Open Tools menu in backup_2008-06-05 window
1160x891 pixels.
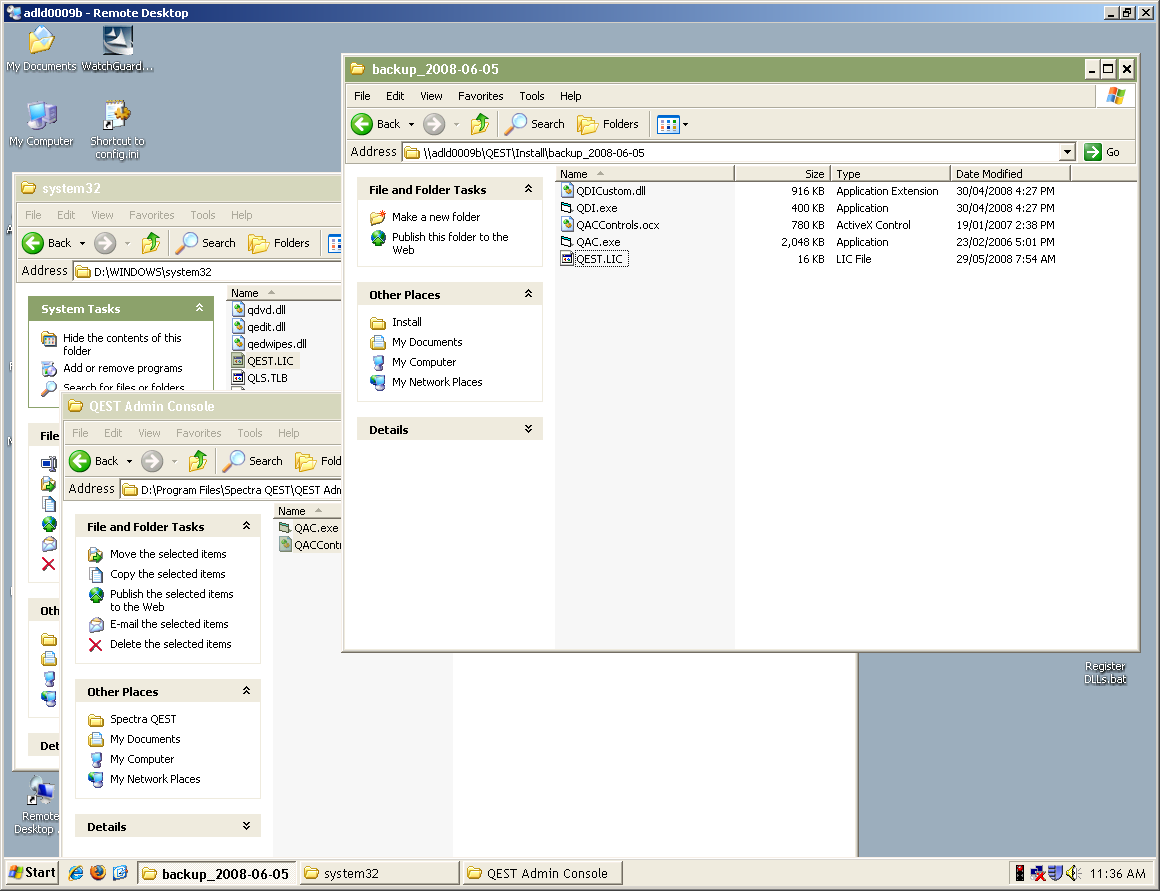[x=531, y=96]
